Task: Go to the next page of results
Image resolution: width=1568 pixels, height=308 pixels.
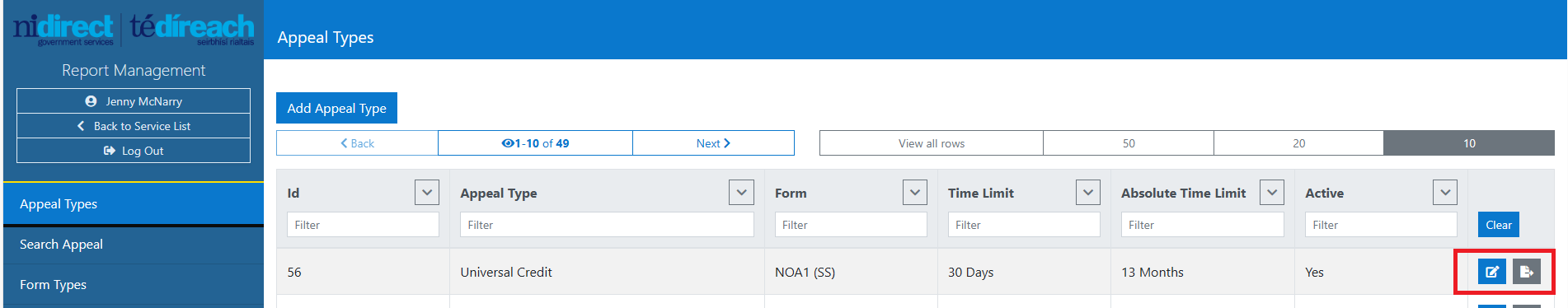Action: [713, 143]
